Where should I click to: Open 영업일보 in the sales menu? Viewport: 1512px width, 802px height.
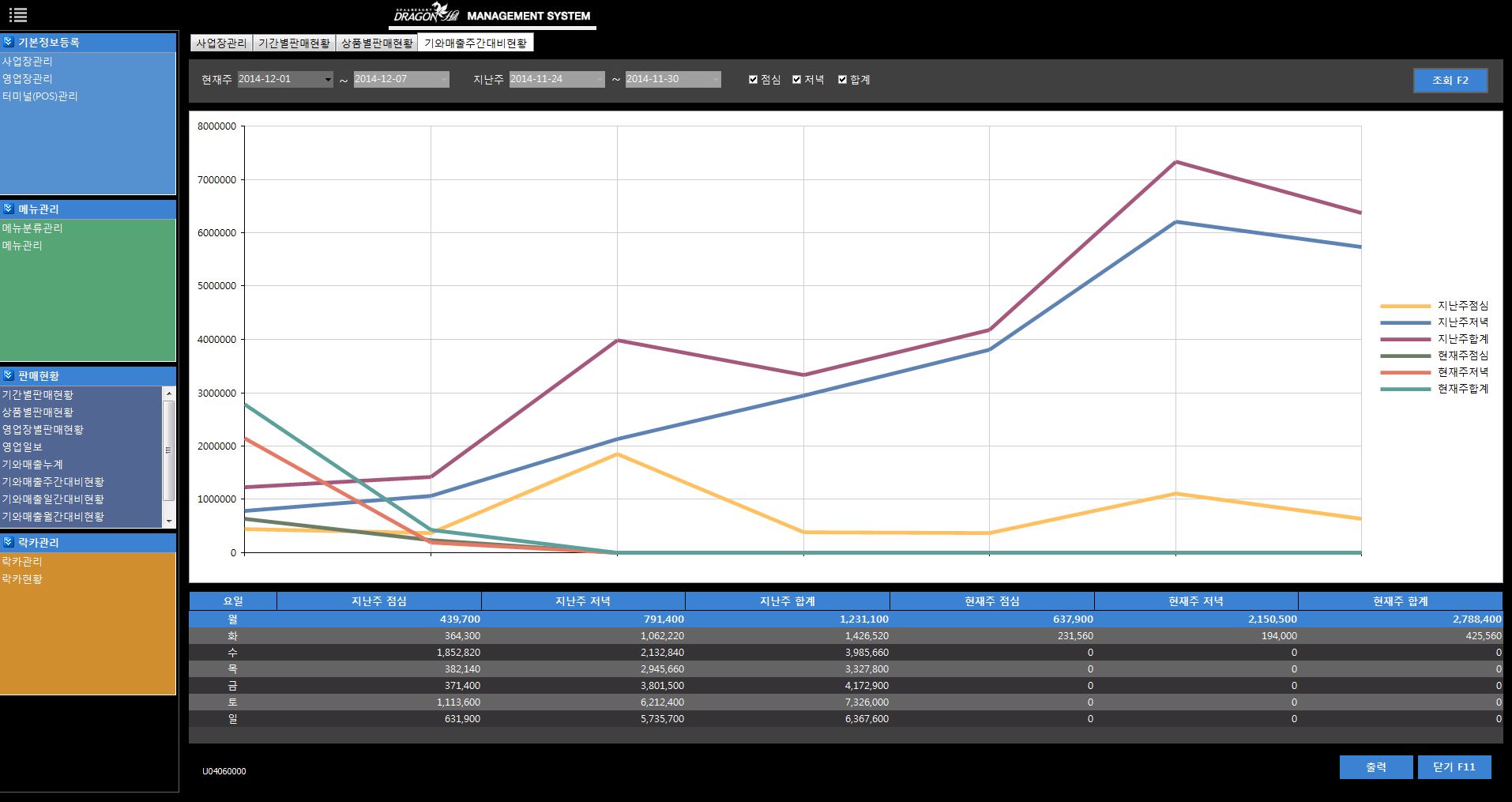(22, 447)
